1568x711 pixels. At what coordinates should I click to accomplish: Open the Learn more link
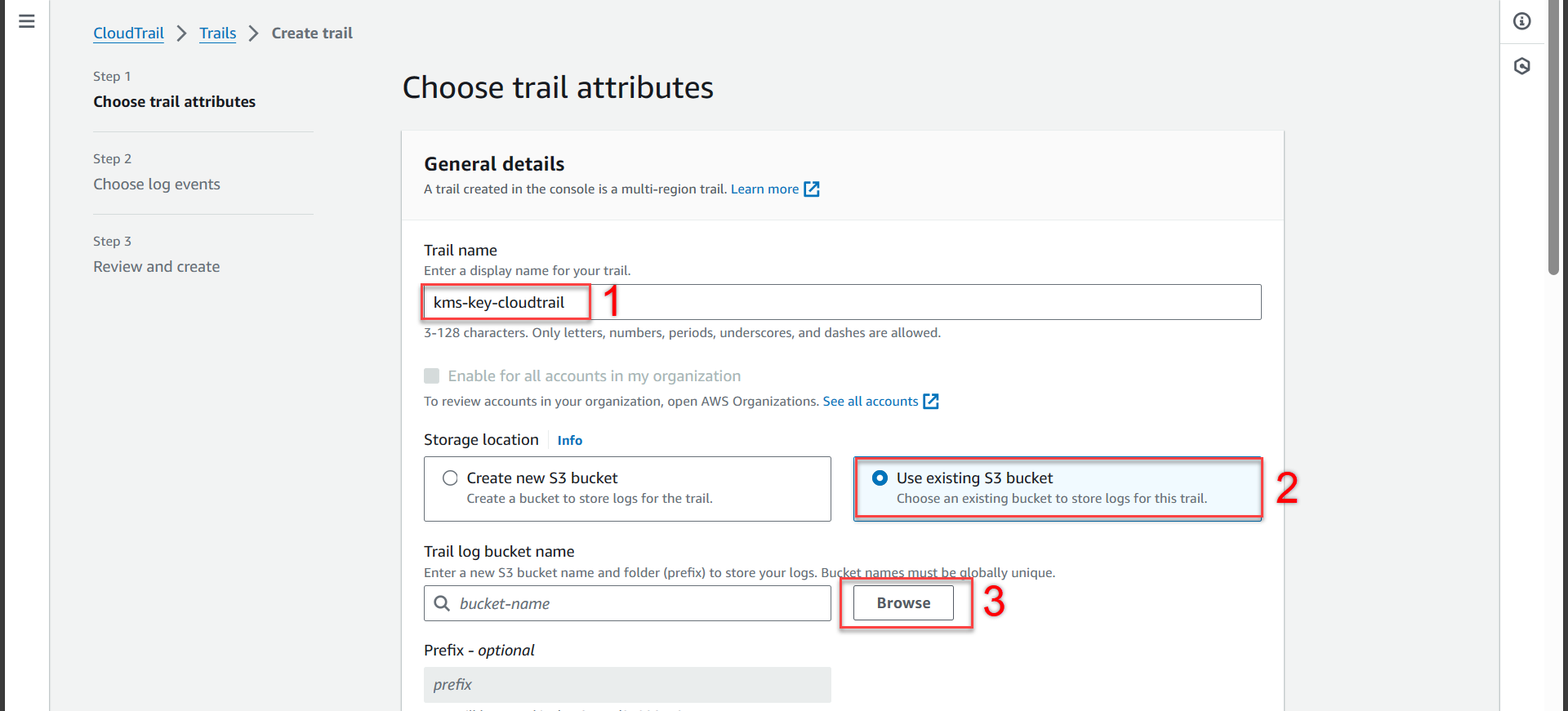(x=764, y=189)
